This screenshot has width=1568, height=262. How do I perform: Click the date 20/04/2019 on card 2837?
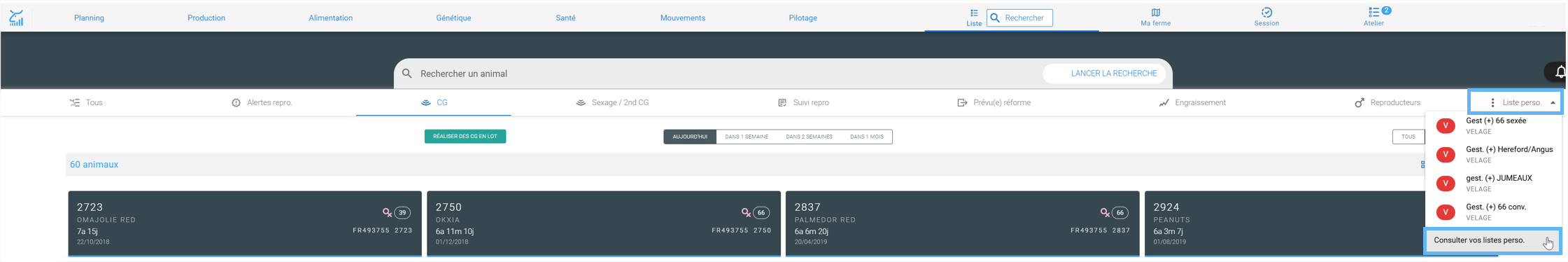pyautogui.click(x=811, y=242)
